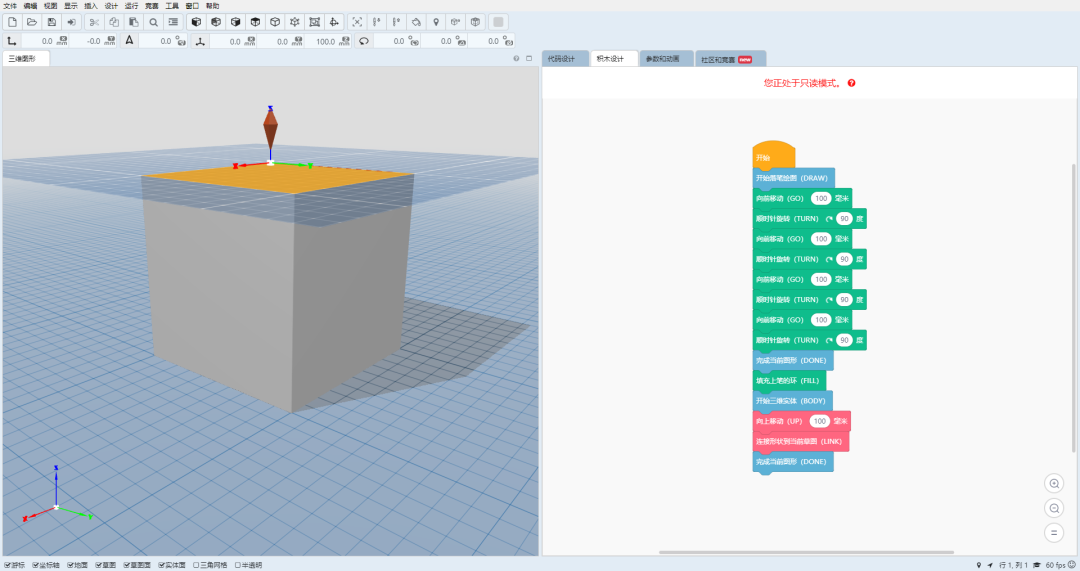Viewport: 1080px width, 571px height.
Task: Click the zoom-out button in blocks workspace
Action: click(x=1054, y=508)
